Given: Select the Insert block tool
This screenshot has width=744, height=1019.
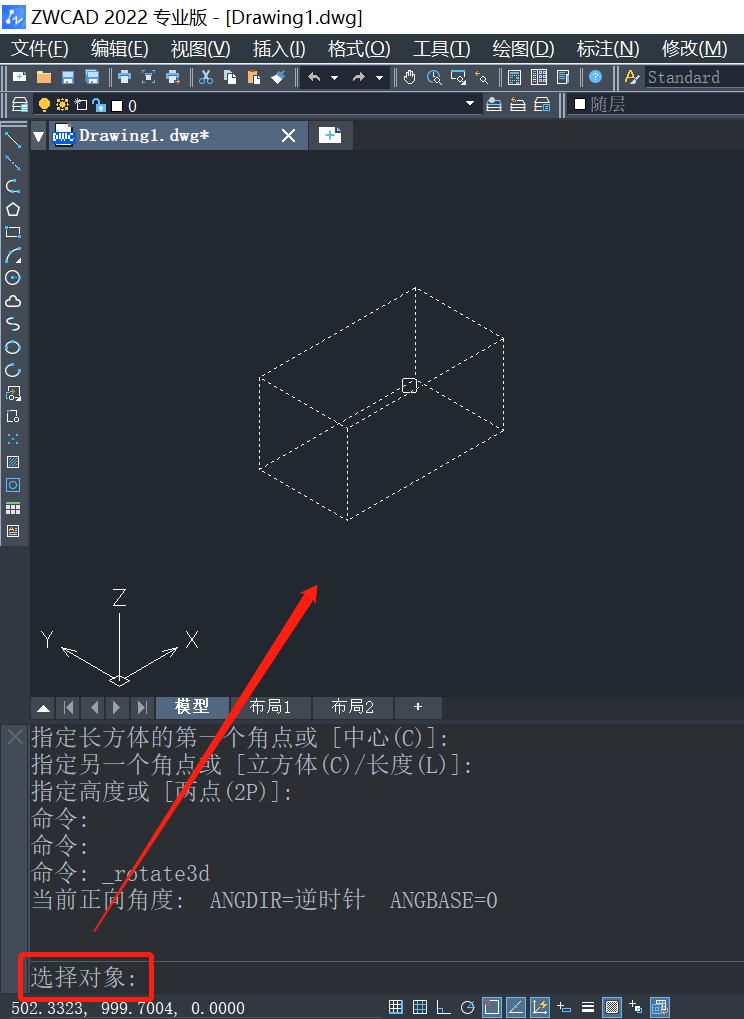Looking at the screenshot, I should 13,393.
